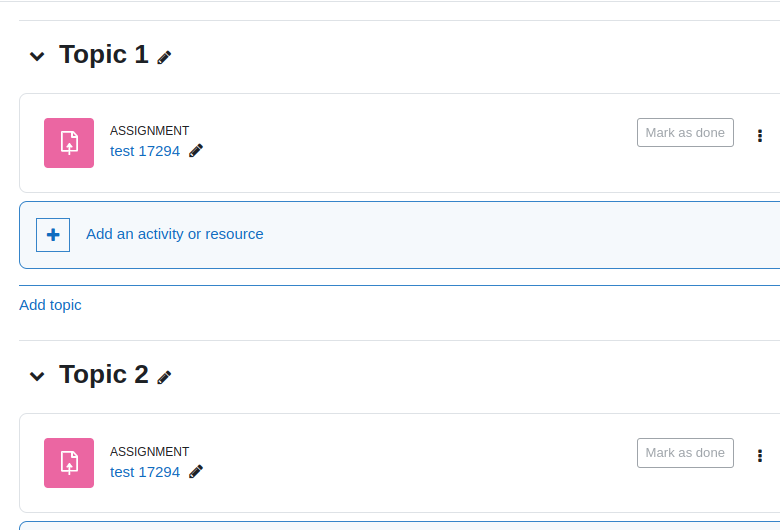
Task: Open three-dot menu for Topic 2 assignment
Action: (x=760, y=455)
